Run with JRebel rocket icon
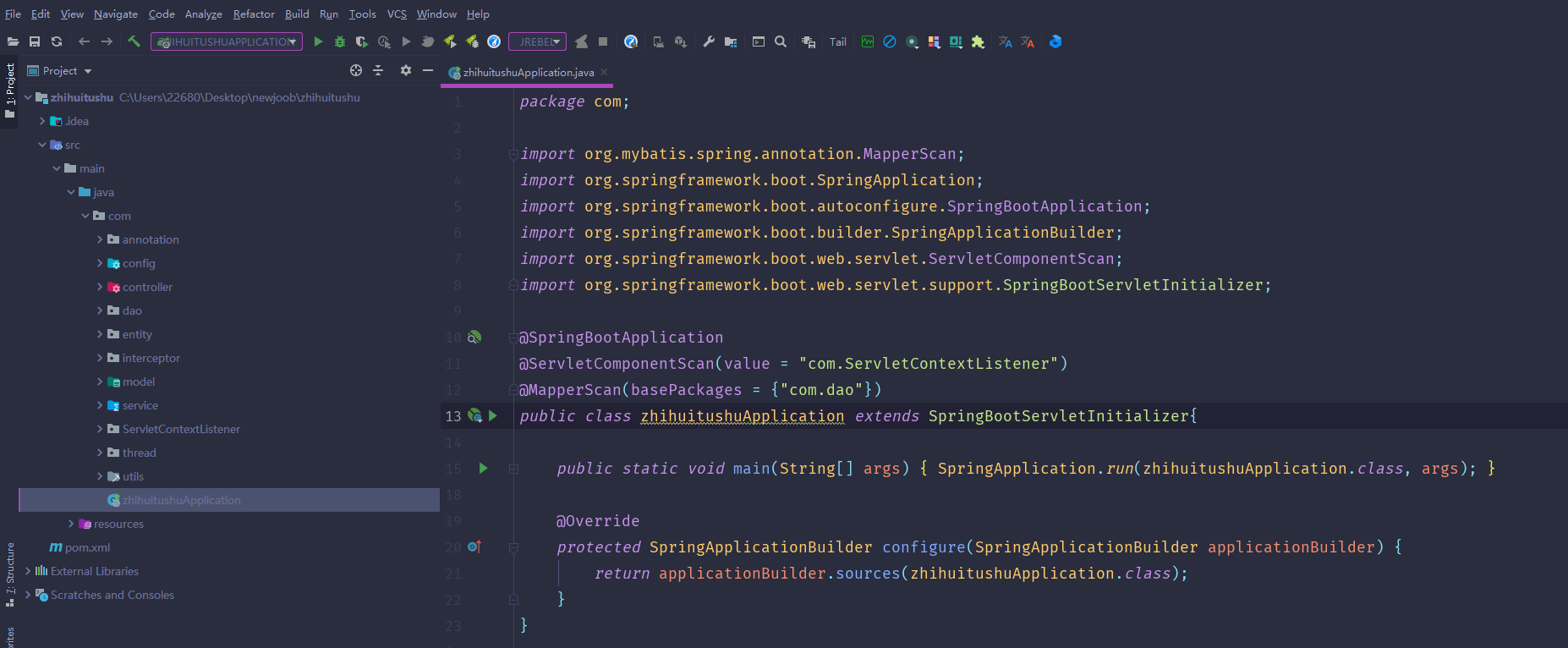The width and height of the screenshot is (1568, 648). (x=450, y=41)
